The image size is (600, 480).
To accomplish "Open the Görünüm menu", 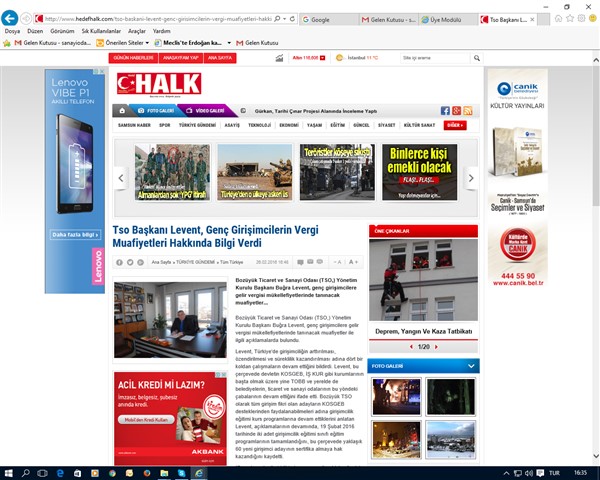I will [62, 31].
